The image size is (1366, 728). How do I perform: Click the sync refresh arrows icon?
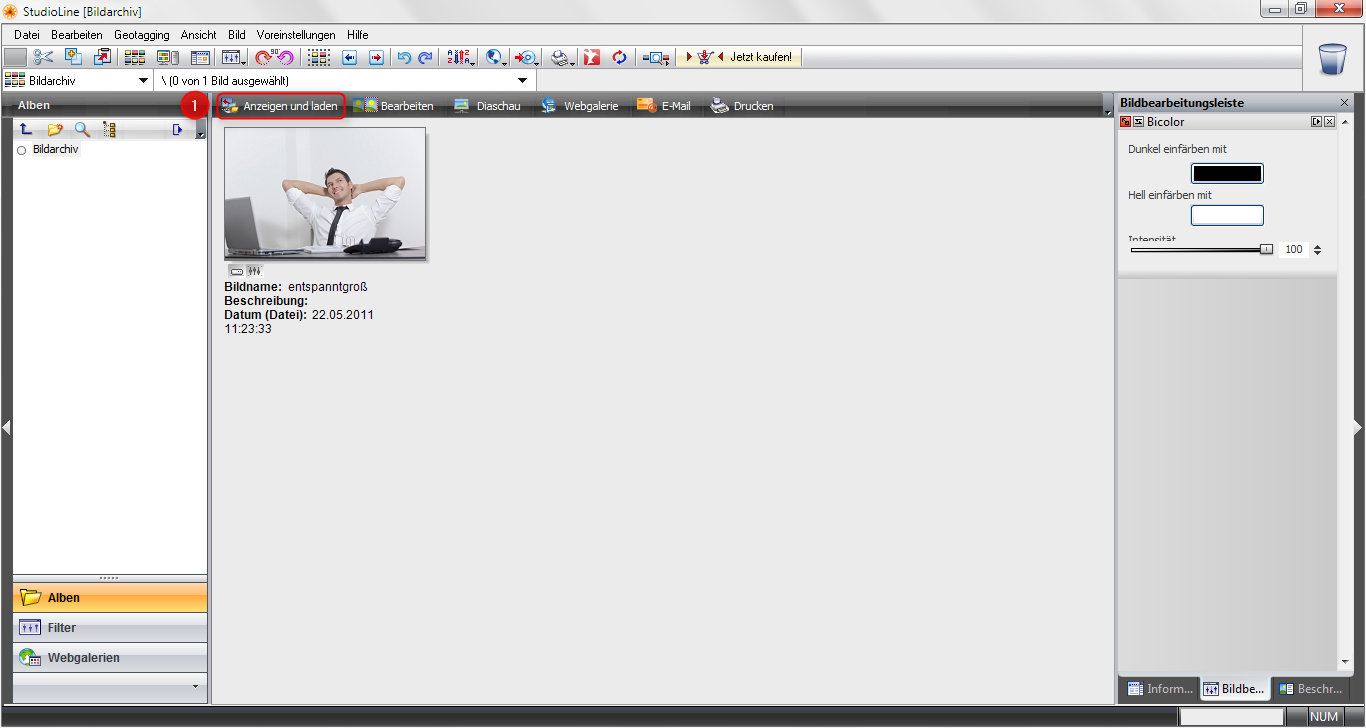pyautogui.click(x=619, y=57)
